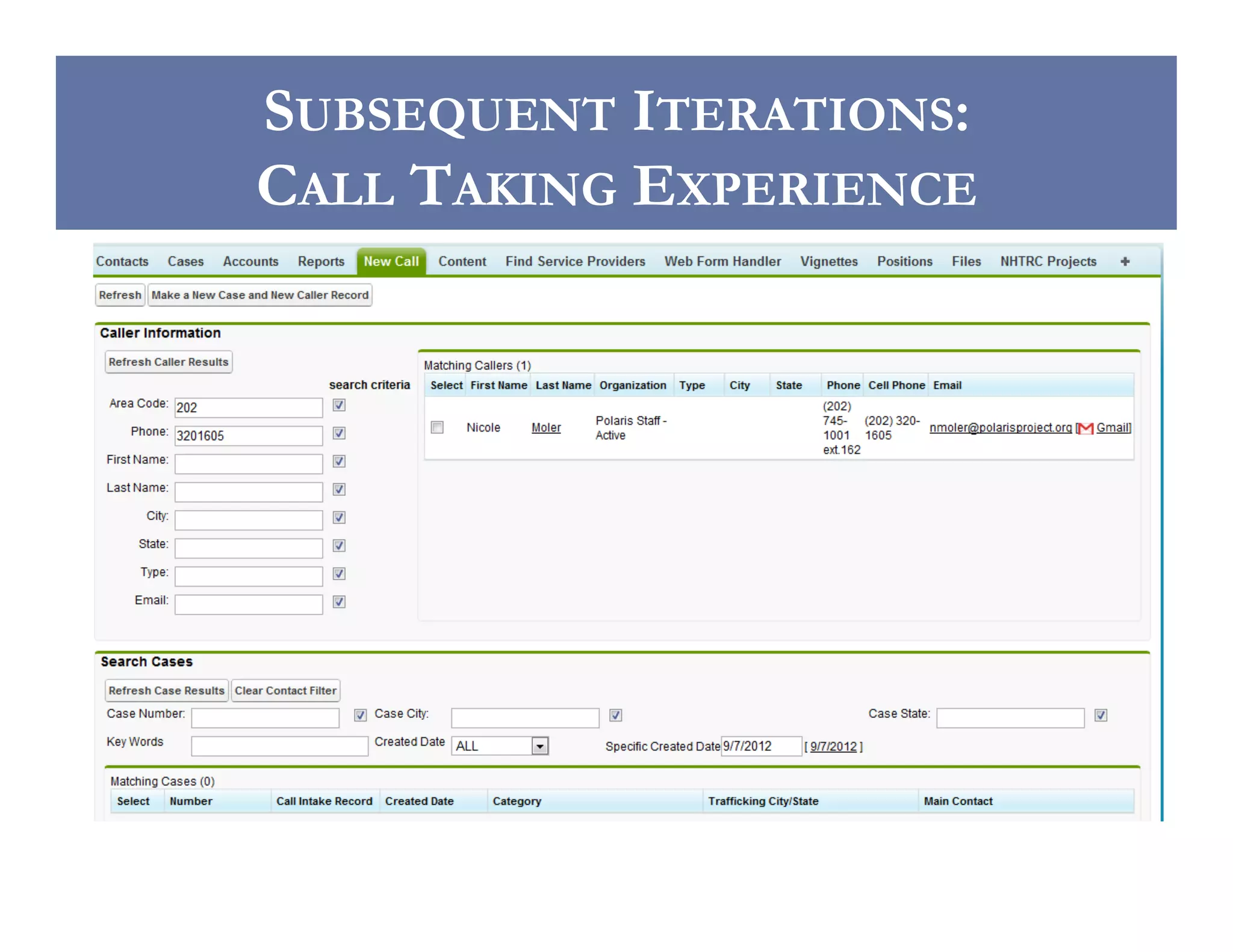Open the Created Date dropdown

500,746
